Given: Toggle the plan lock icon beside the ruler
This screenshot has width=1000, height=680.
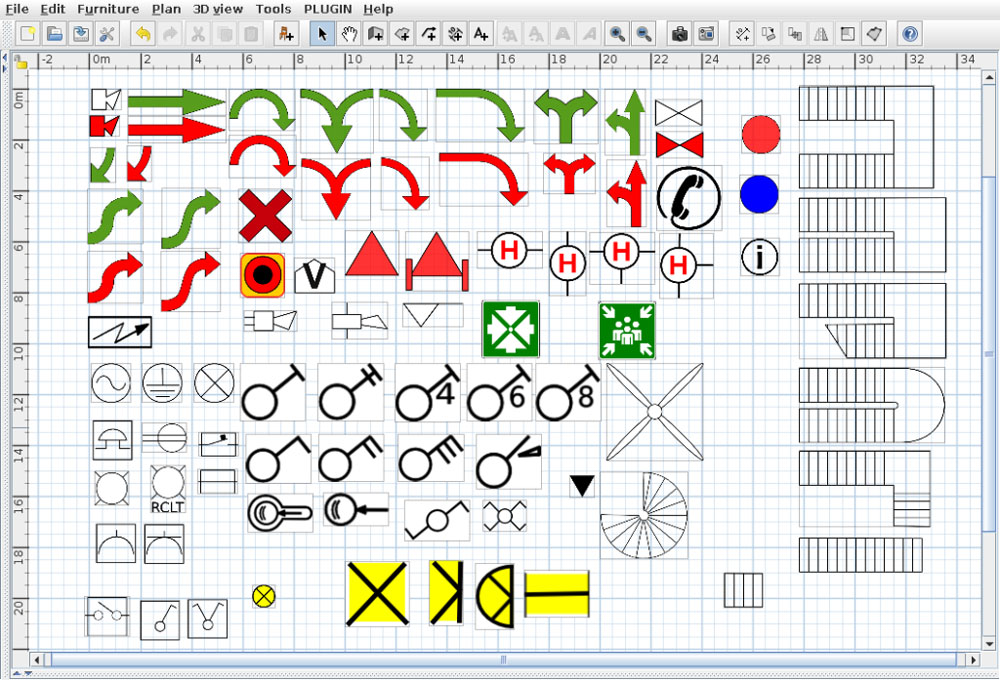Looking at the screenshot, I should point(20,62).
